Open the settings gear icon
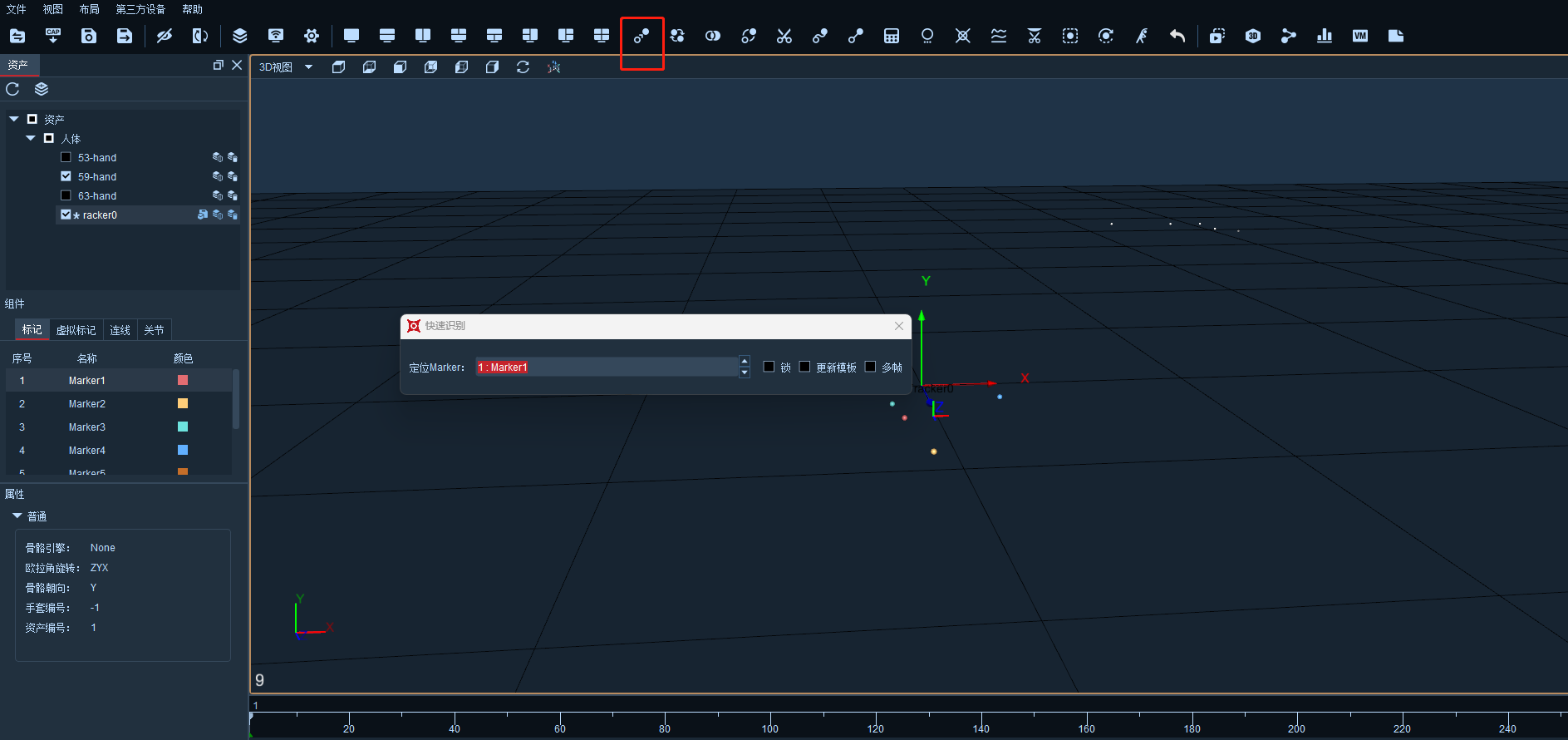 [x=312, y=36]
